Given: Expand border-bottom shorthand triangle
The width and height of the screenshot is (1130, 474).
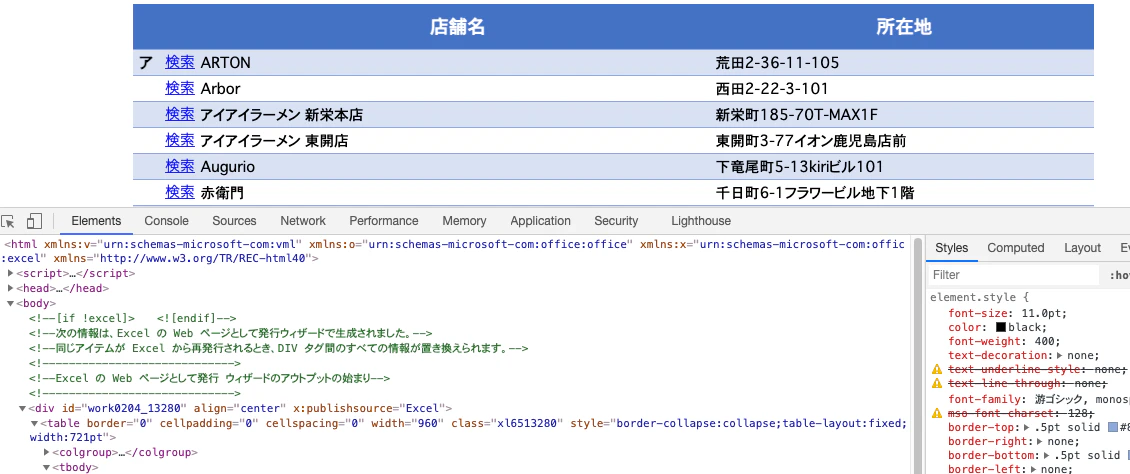Looking at the screenshot, I should click(x=1047, y=456).
